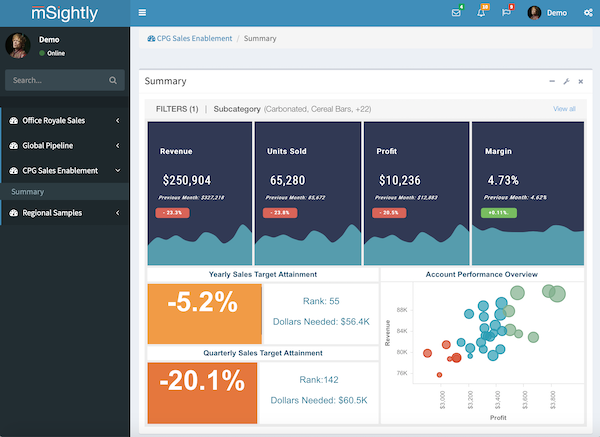Screen dimensions: 600x437
Task: Click Quarterly Sales Target Attainment heading
Action: pos(263,353)
